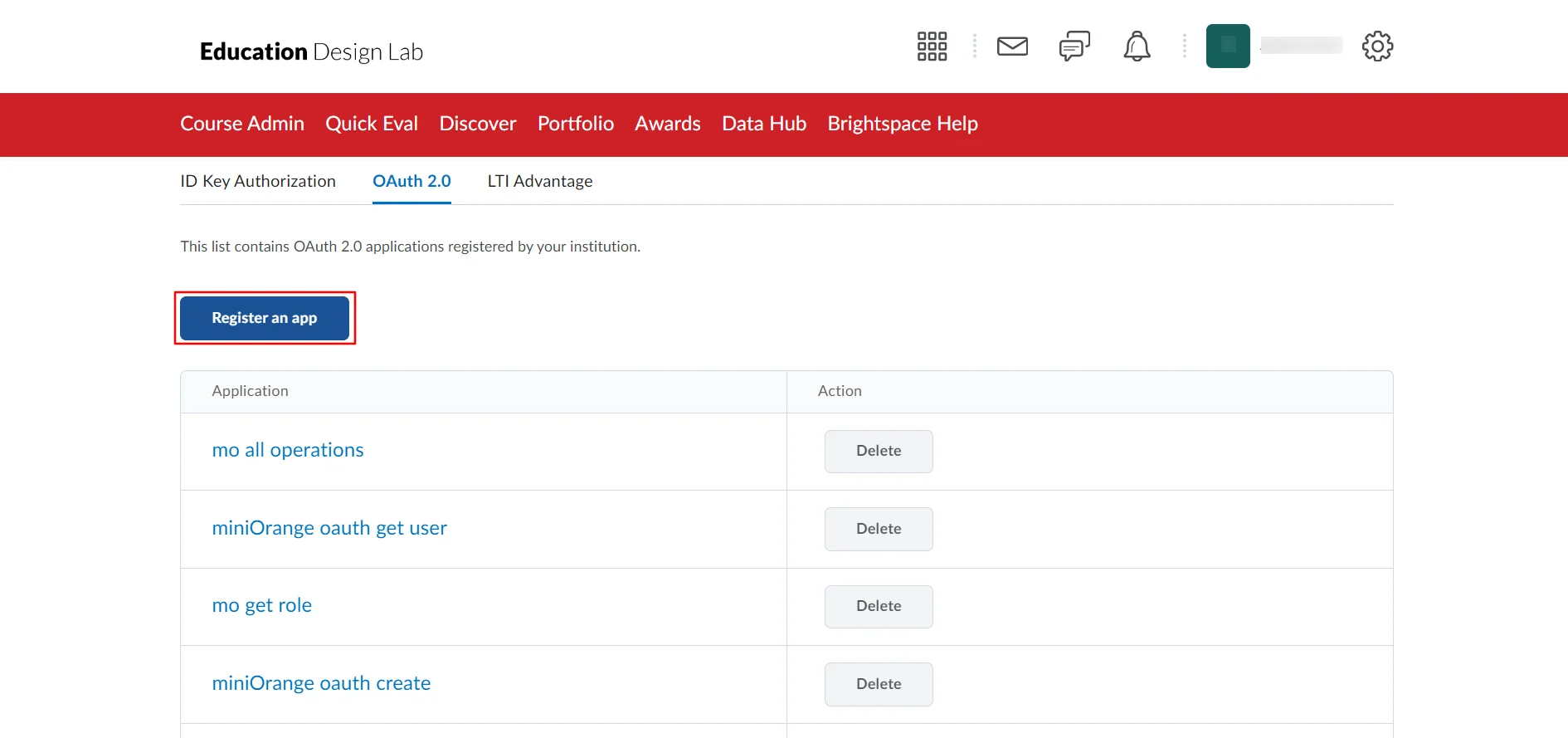This screenshot has width=1568, height=738.
Task: Delete the 'miniOrange oauth get user' app
Action: coord(879,529)
